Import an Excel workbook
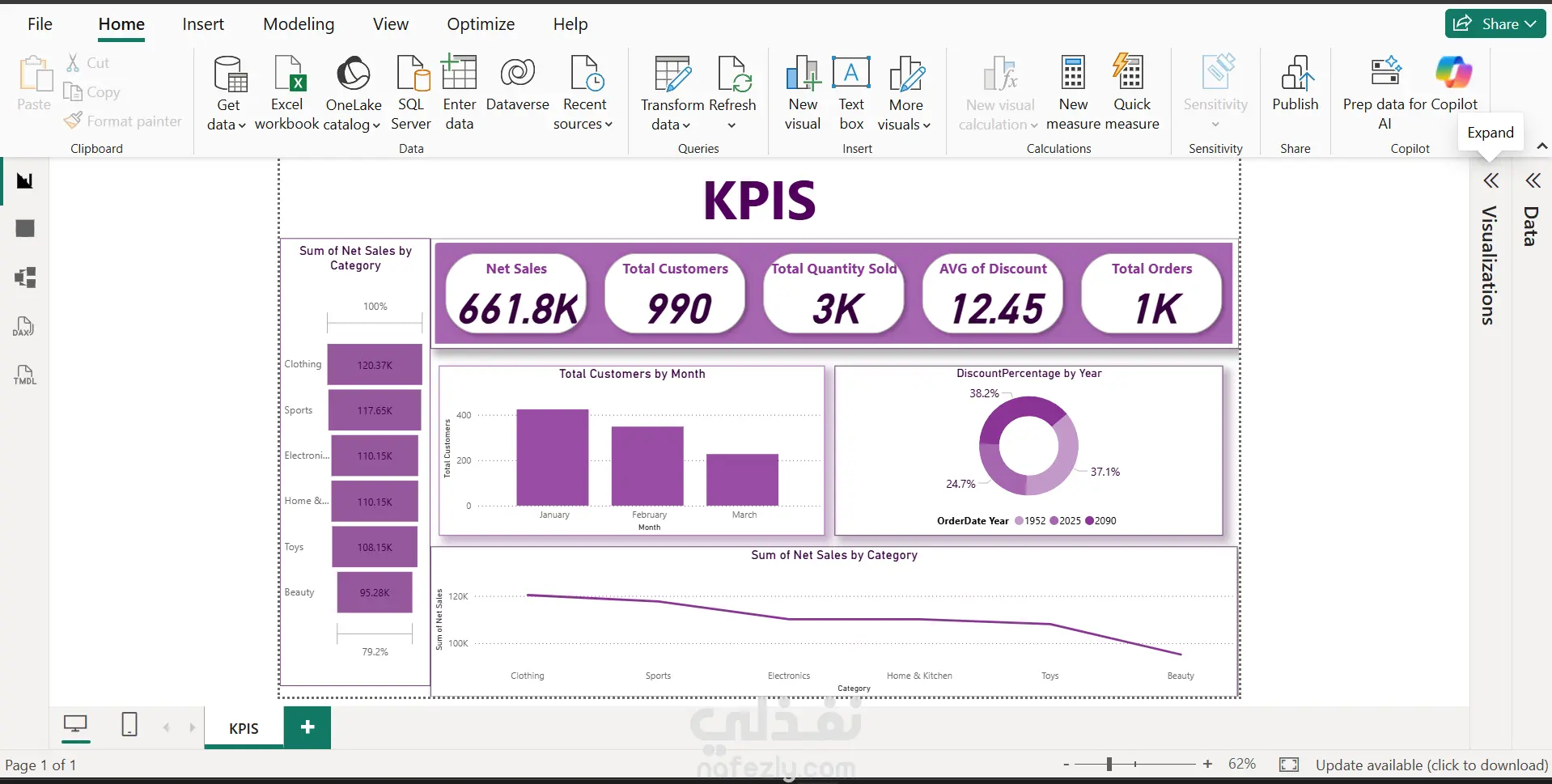1552x784 pixels. tap(287, 92)
